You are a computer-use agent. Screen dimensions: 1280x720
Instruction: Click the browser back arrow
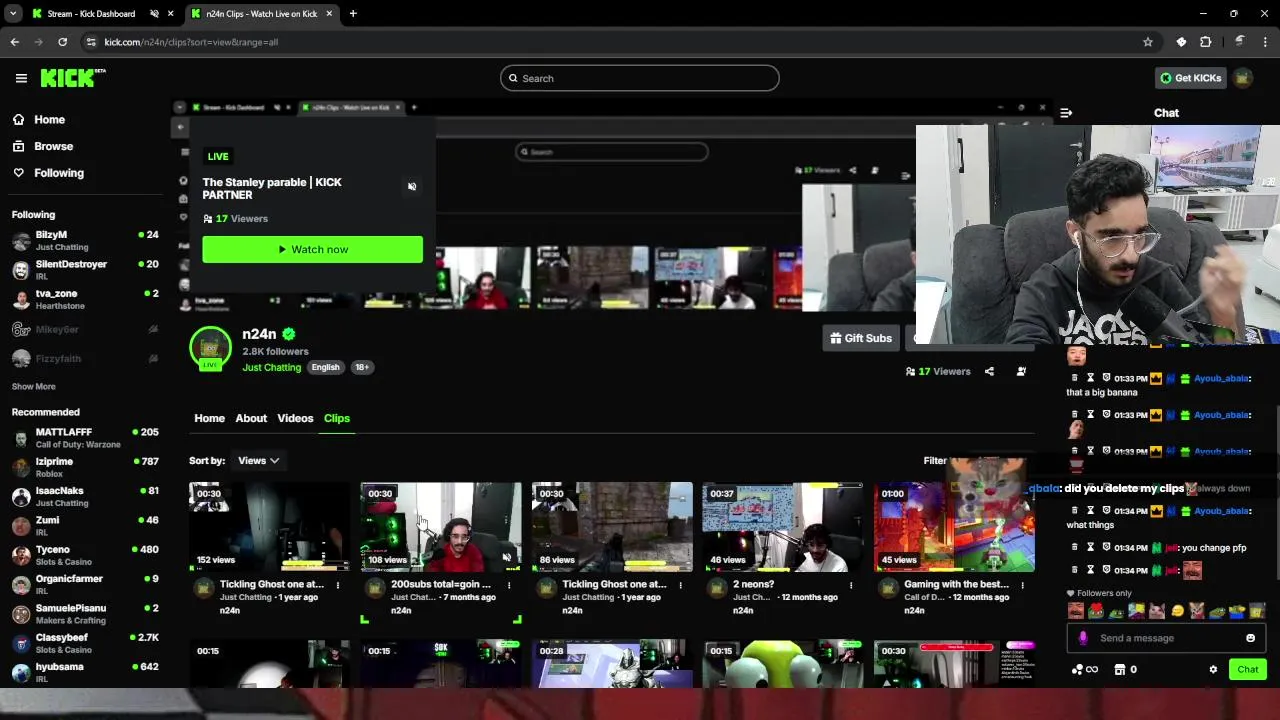15,42
